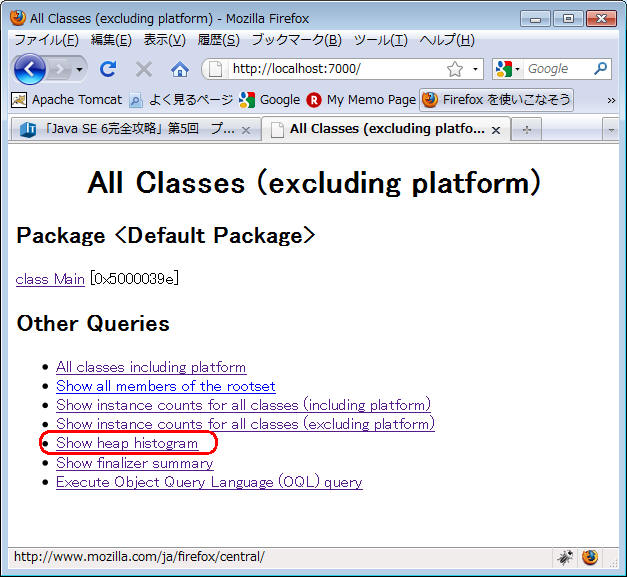Bookmark this page with the star icon
Viewport: 627px width, 577px height.
pyautogui.click(x=455, y=69)
